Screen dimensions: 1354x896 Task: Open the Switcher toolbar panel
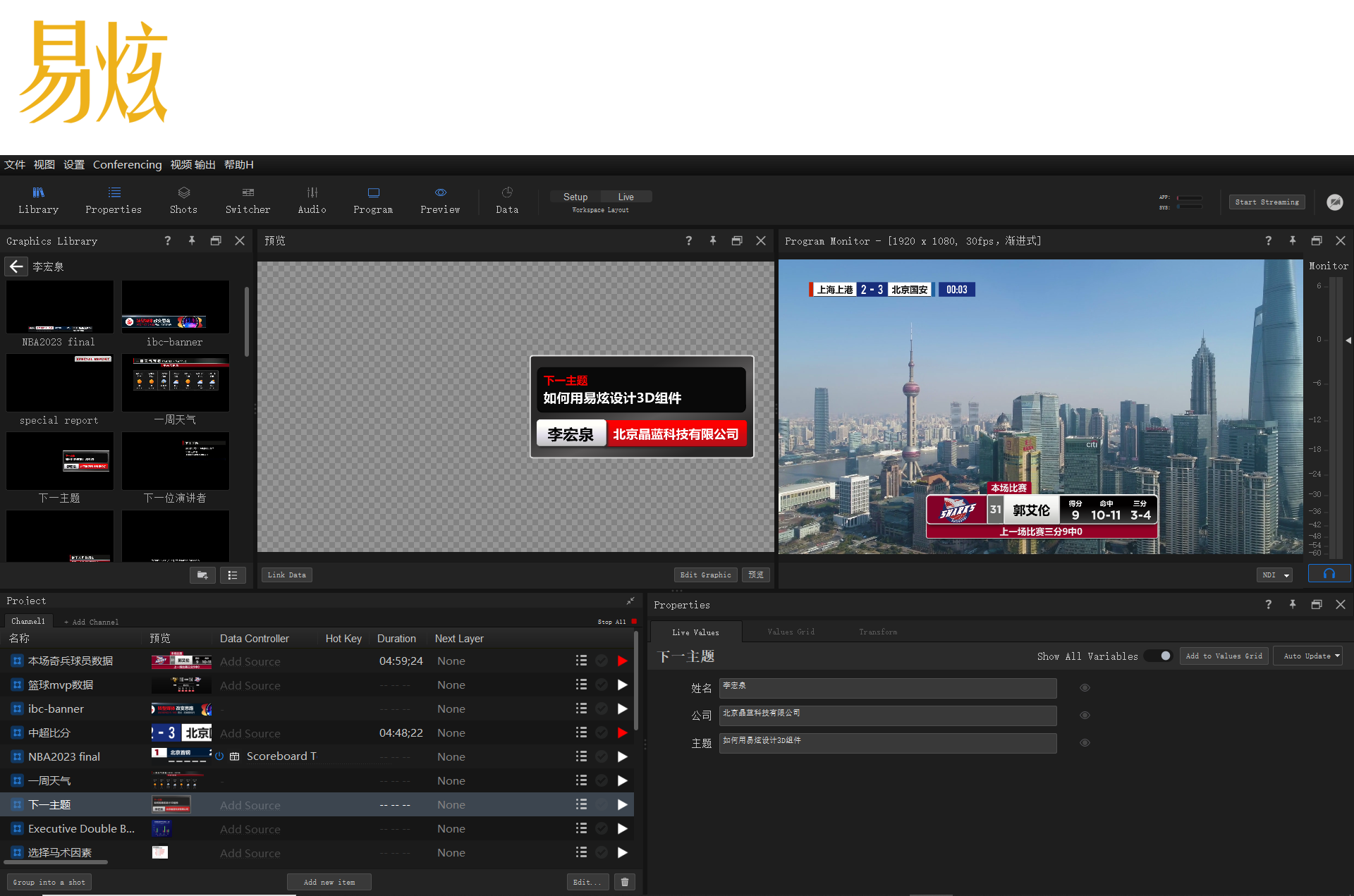coord(248,201)
